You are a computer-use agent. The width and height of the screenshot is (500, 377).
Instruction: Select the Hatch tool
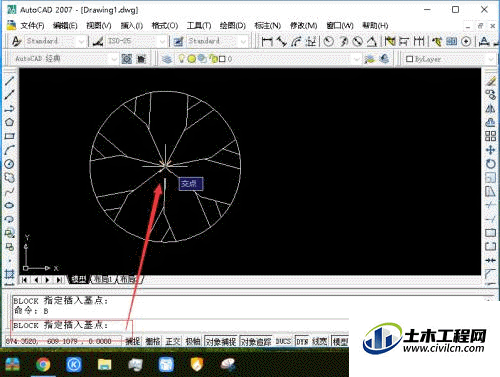tap(9, 274)
